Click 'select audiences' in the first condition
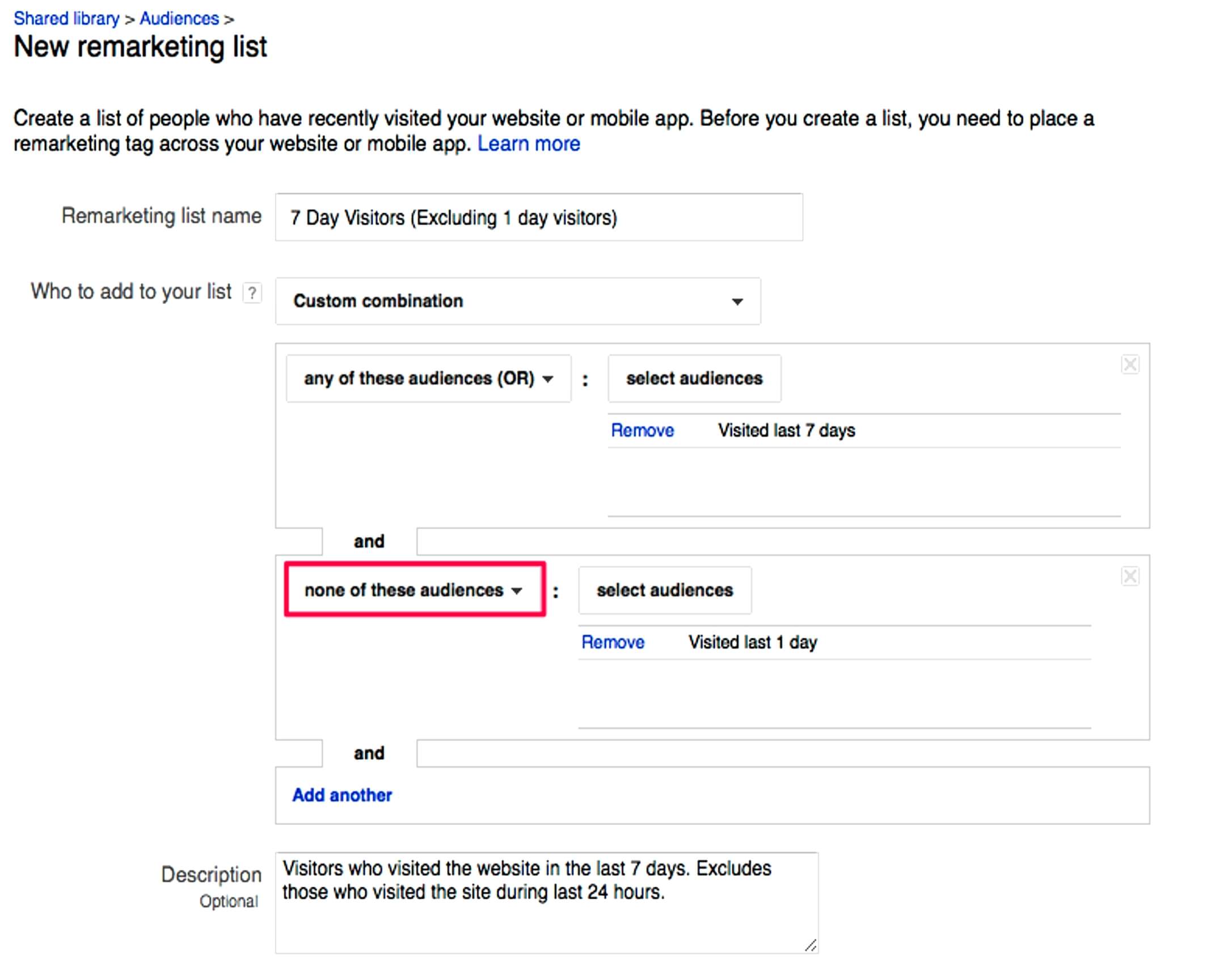The height and width of the screenshot is (965, 1232). (694, 378)
